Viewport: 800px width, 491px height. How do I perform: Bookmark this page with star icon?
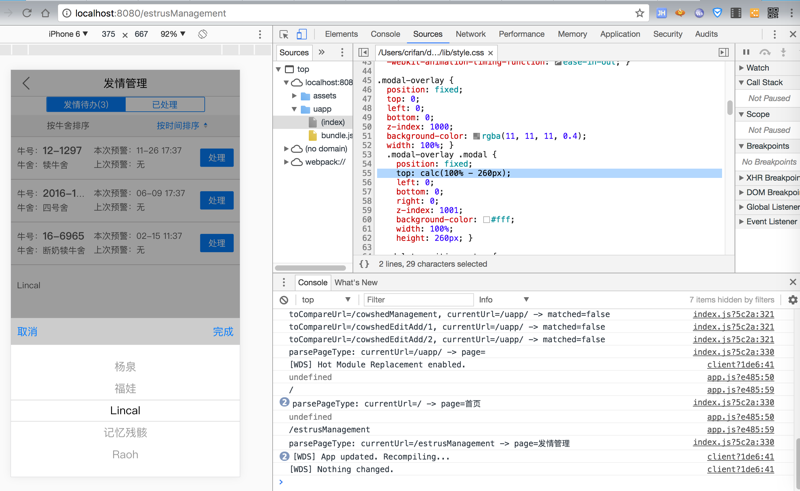click(639, 13)
